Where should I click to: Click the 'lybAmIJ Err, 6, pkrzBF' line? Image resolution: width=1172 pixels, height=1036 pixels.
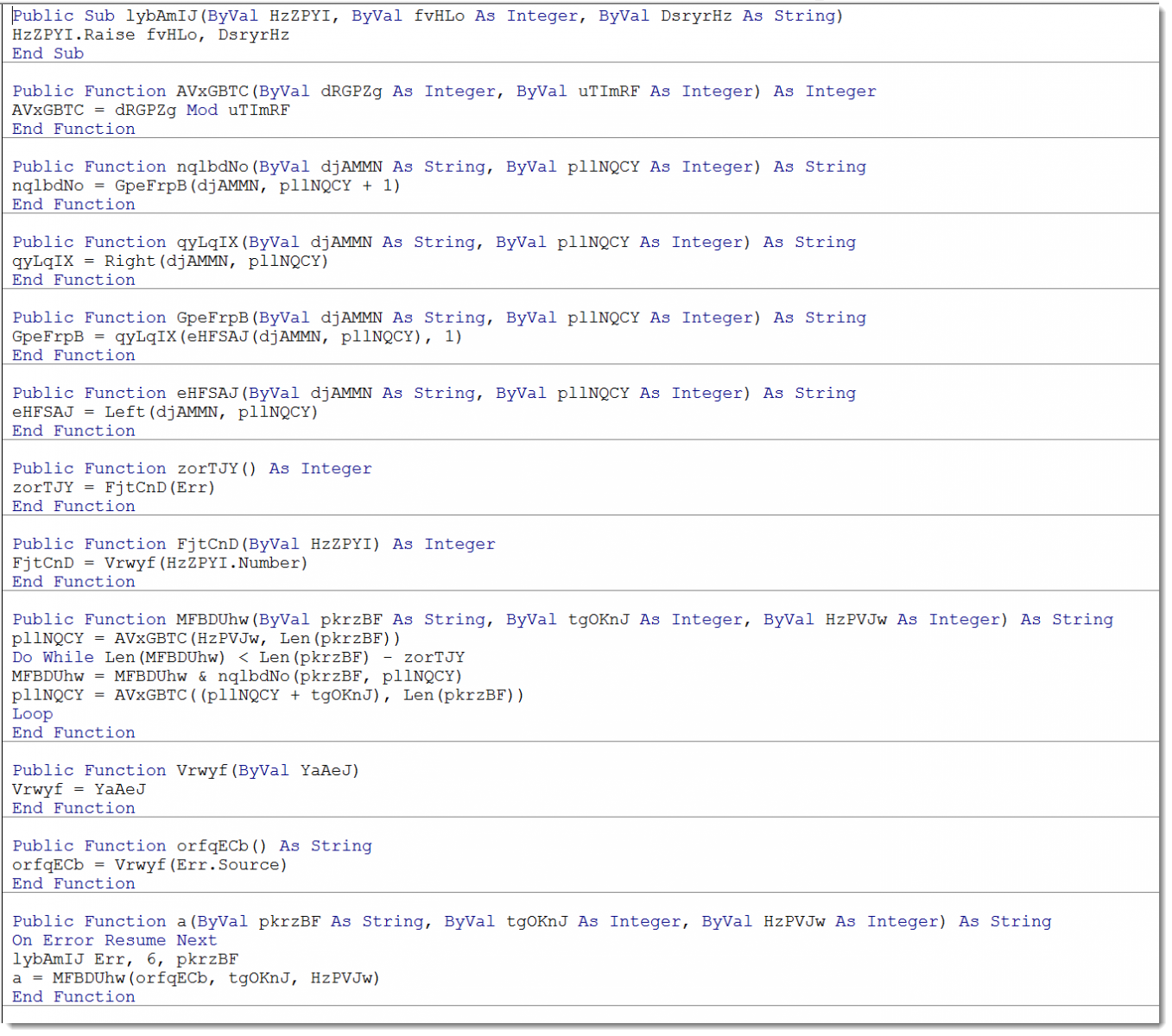125,959
